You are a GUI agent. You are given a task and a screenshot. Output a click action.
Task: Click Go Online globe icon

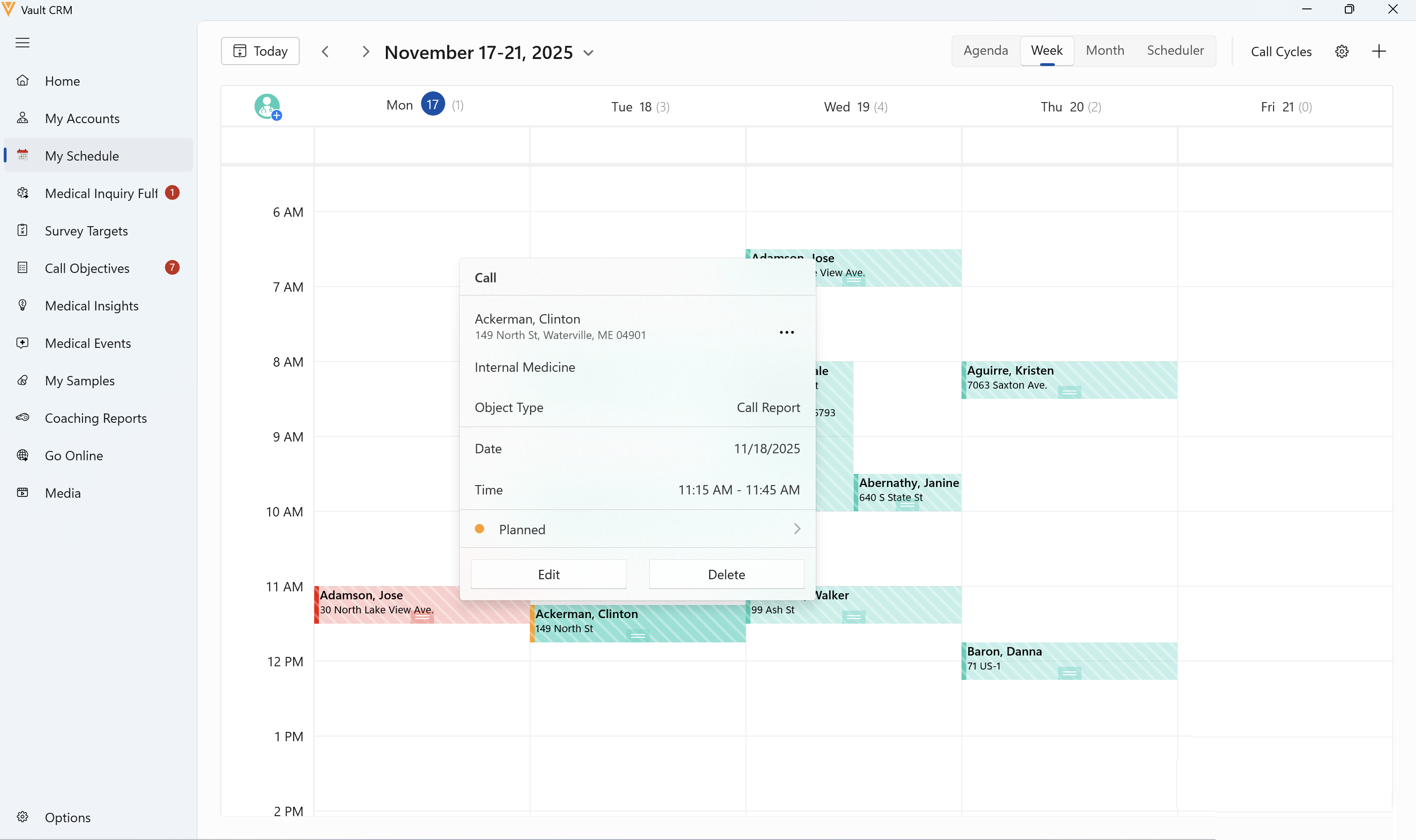(22, 455)
